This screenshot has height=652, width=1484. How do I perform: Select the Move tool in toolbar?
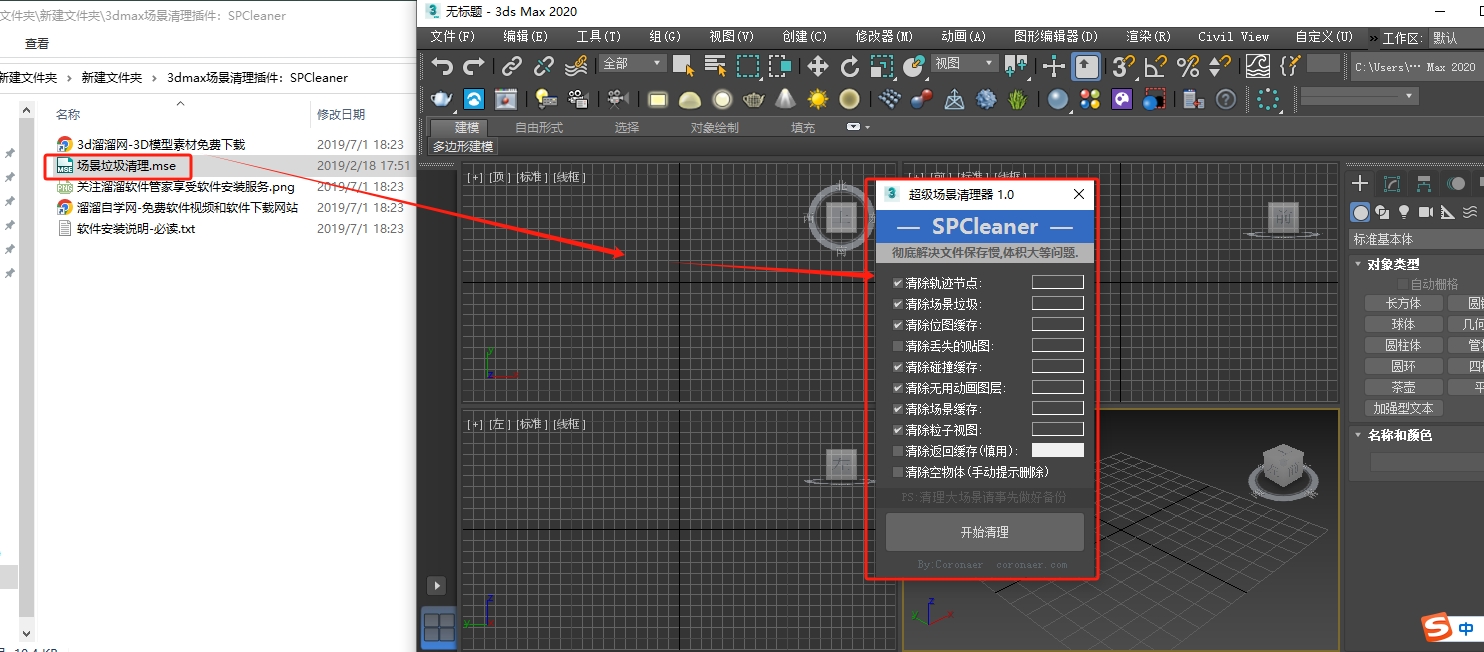tap(817, 67)
